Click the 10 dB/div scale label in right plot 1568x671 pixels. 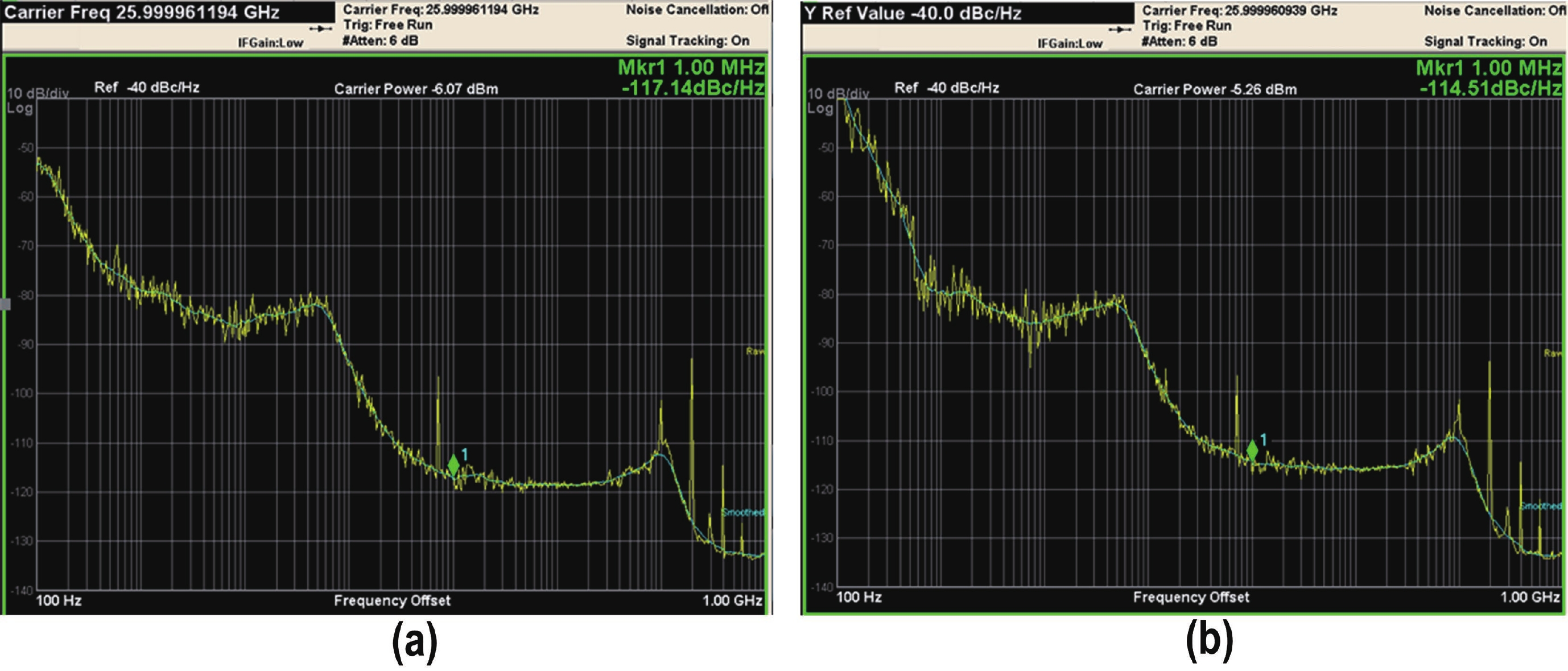[x=837, y=94]
